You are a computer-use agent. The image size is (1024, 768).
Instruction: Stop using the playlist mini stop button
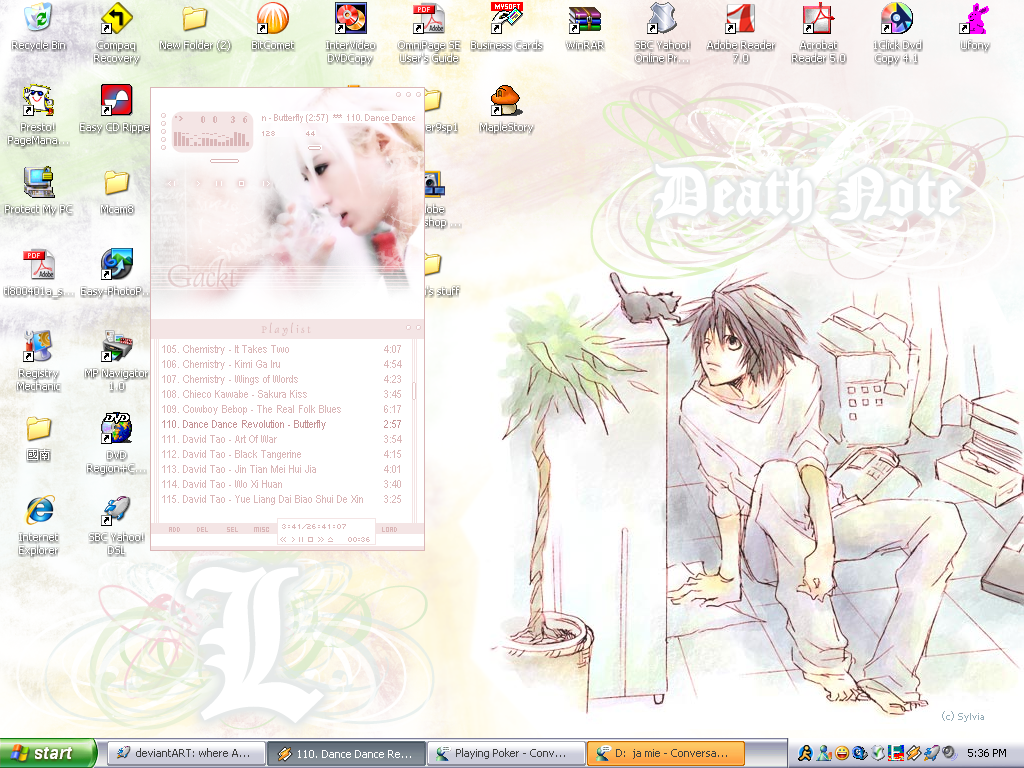[311, 539]
